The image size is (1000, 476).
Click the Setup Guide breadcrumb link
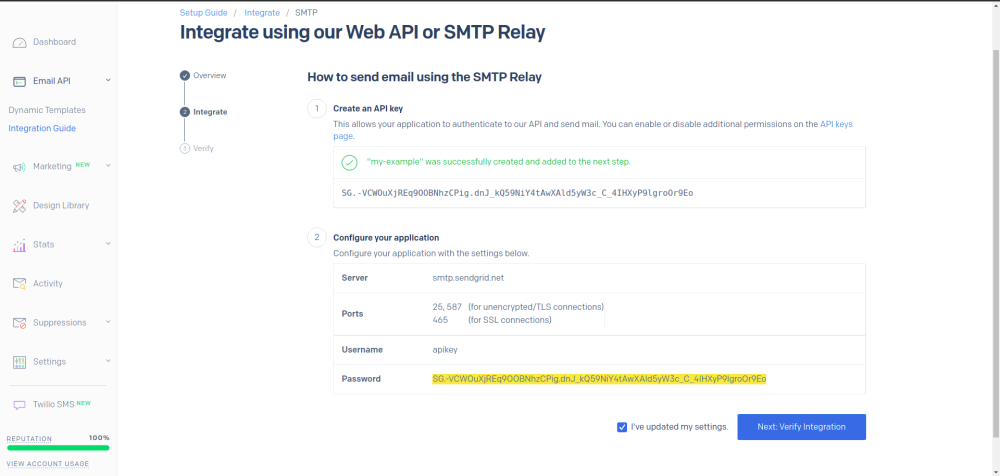[x=203, y=13]
